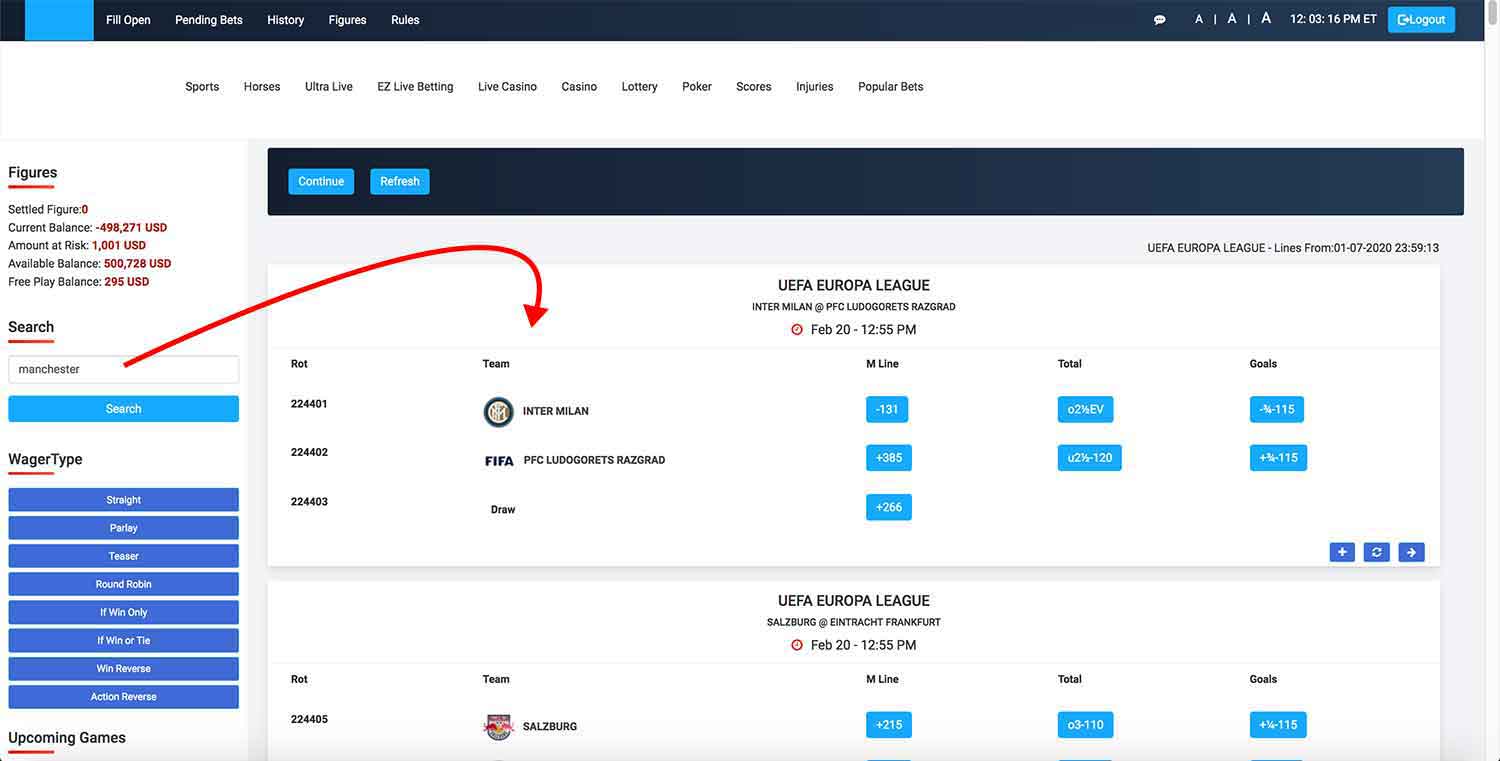Go to Casino section
Image resolution: width=1500 pixels, height=761 pixels.
coord(579,87)
